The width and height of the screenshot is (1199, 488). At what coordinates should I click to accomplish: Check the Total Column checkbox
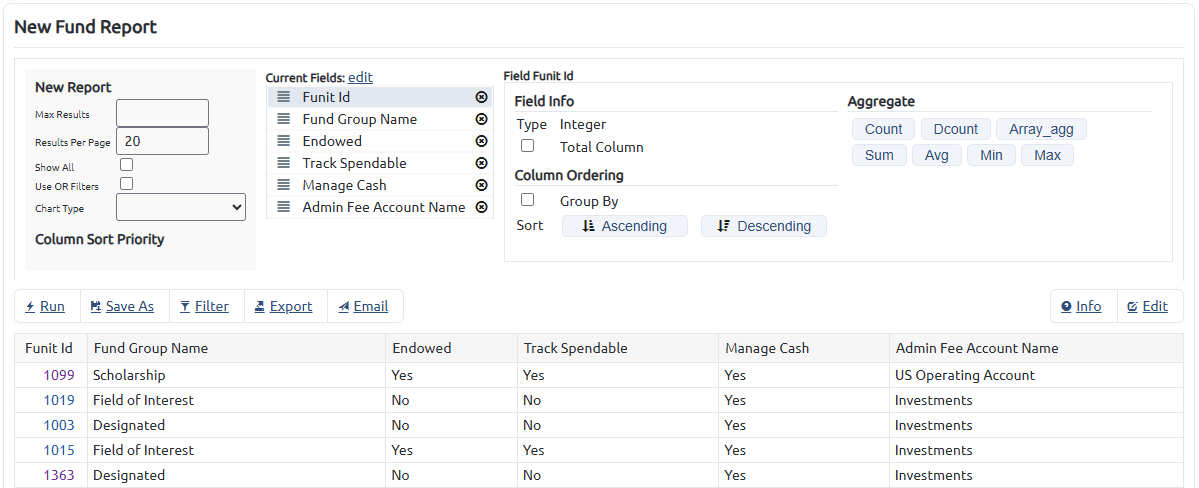[527, 145]
